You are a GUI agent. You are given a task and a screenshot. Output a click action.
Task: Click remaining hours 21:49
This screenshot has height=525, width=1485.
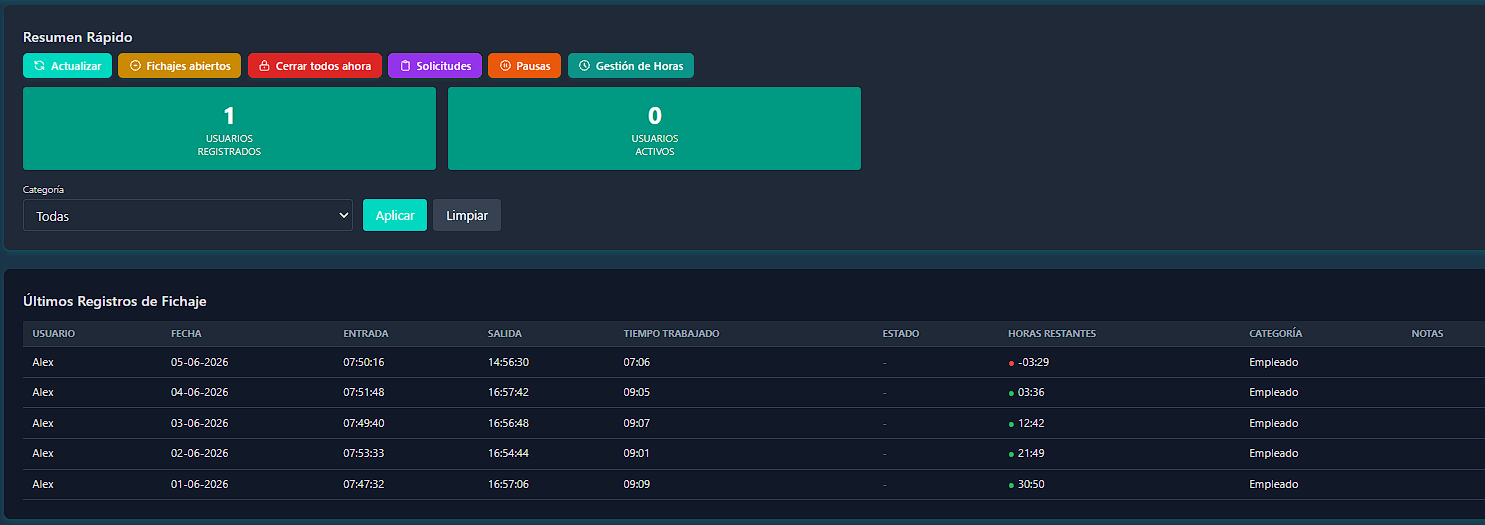[x=1031, y=453]
